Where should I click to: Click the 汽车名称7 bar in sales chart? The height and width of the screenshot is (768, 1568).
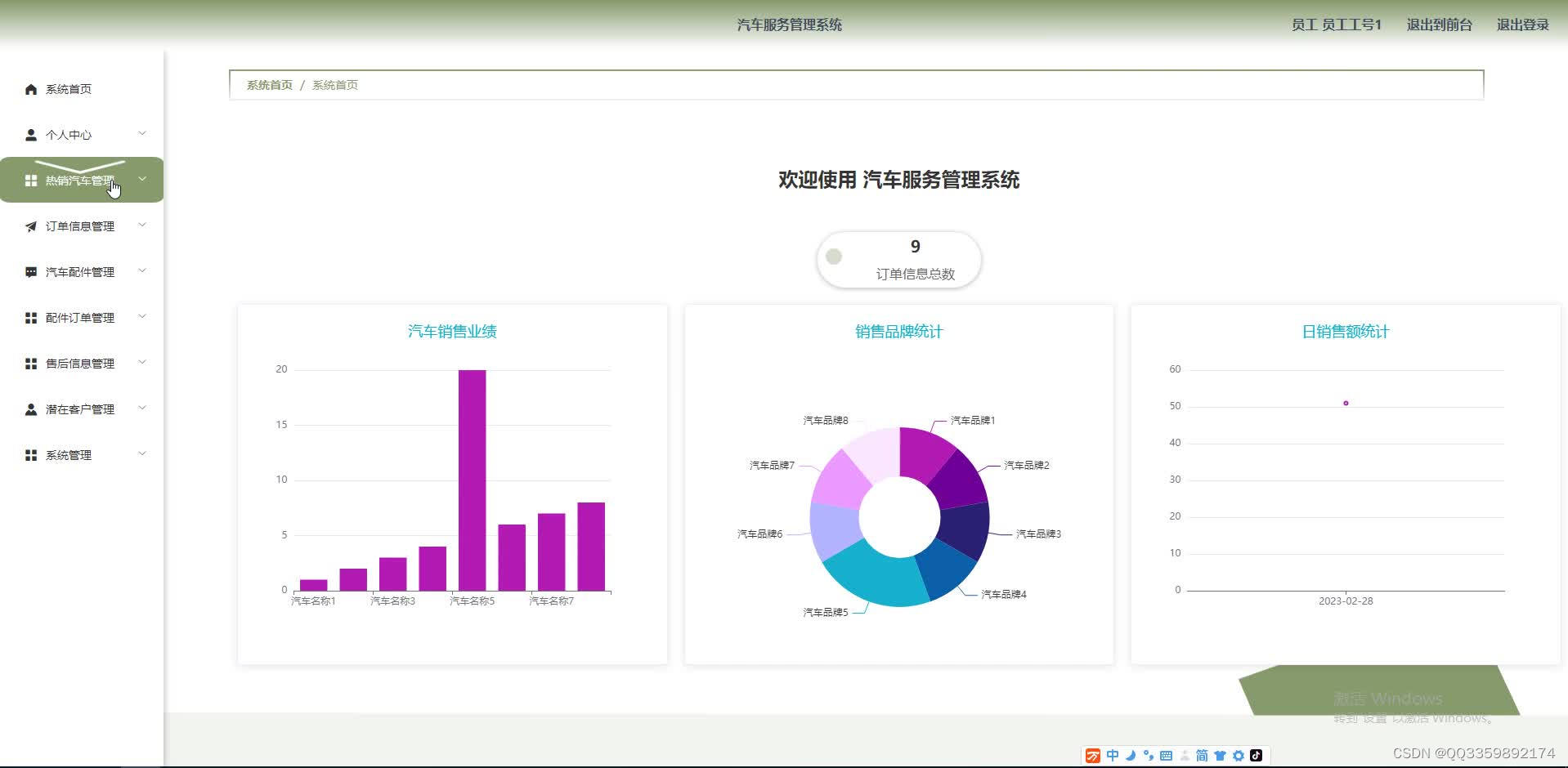point(551,552)
